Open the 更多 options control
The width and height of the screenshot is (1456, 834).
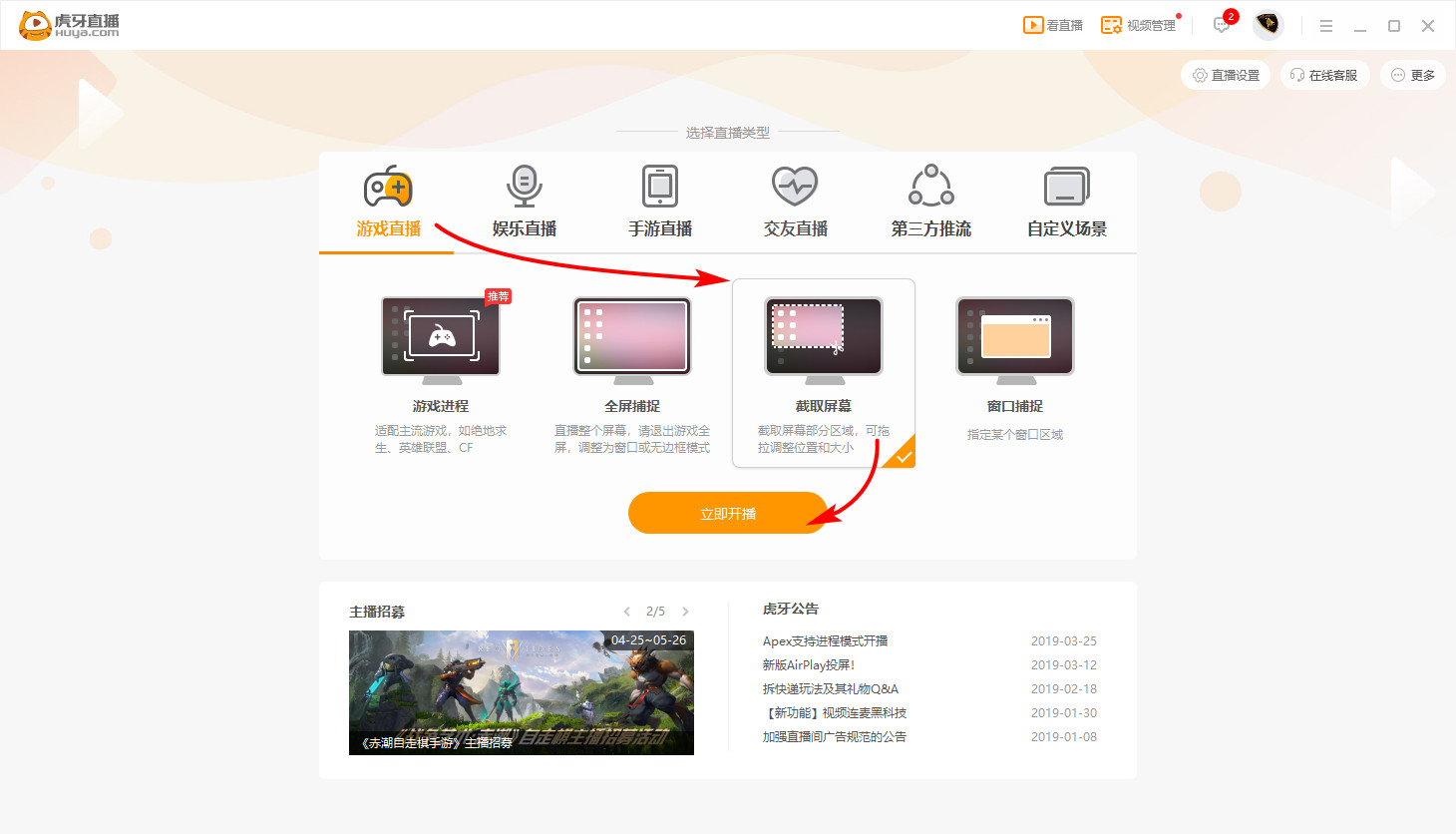tap(1412, 74)
